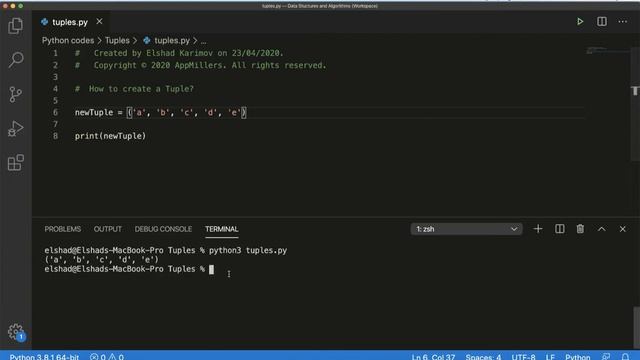Select the tuples.py editor tab
Viewport: 640px width, 360px height.
point(70,22)
